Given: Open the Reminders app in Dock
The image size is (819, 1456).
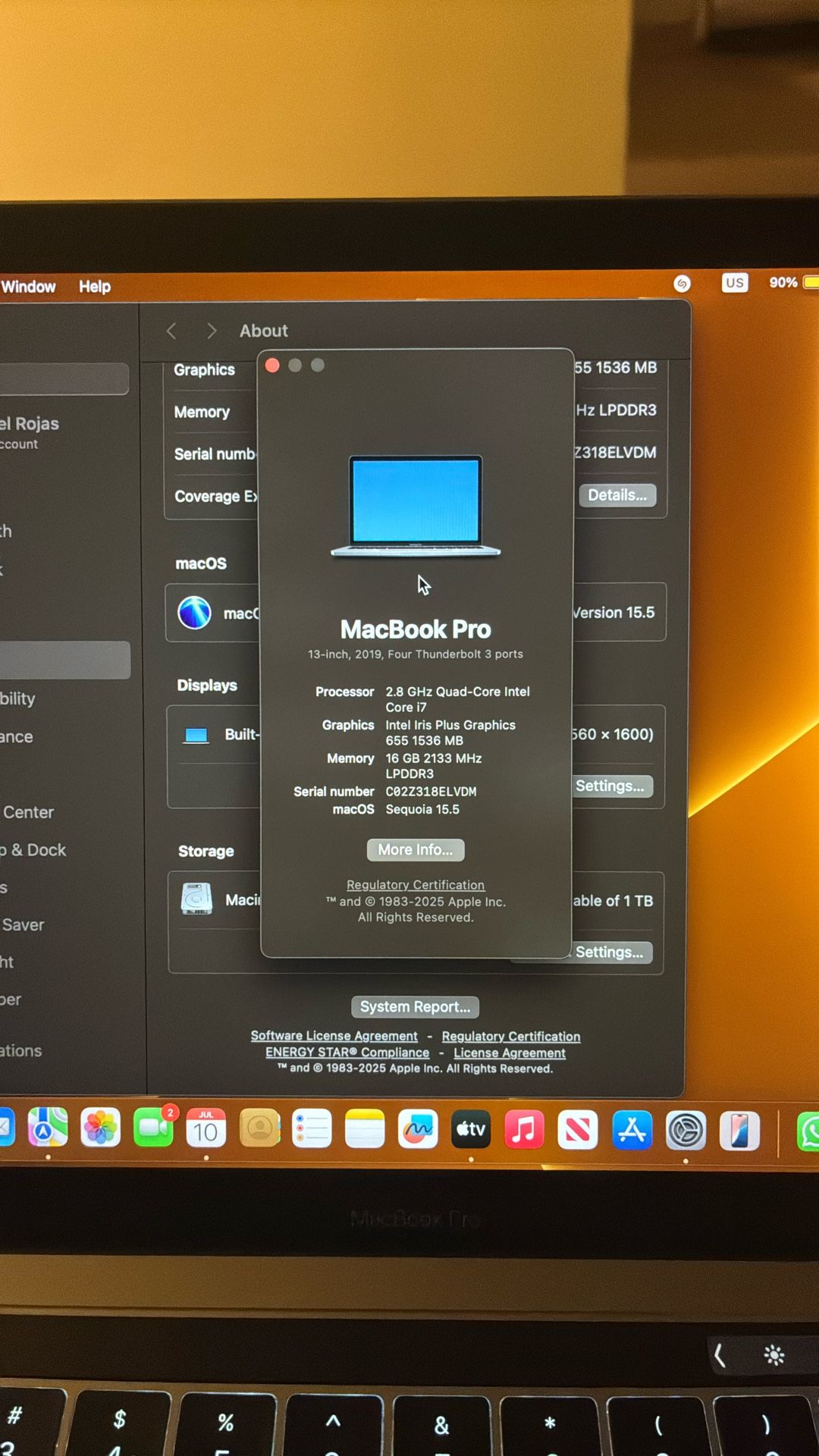Looking at the screenshot, I should (x=312, y=1129).
